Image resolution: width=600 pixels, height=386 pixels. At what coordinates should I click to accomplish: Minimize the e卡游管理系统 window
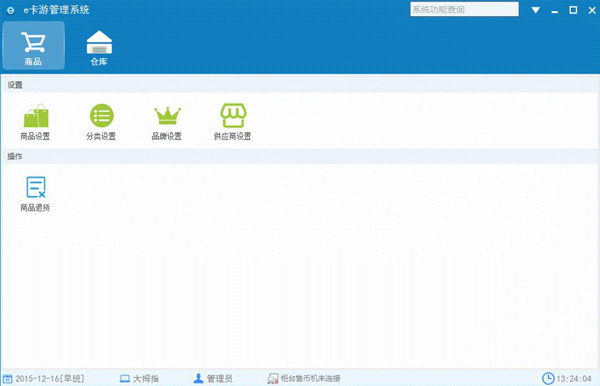point(554,11)
